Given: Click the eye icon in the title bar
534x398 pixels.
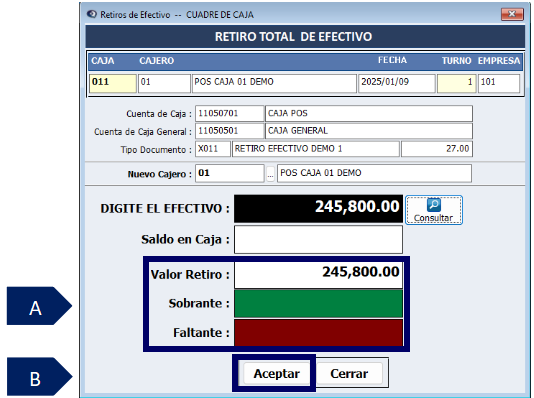Looking at the screenshot, I should (92, 14).
